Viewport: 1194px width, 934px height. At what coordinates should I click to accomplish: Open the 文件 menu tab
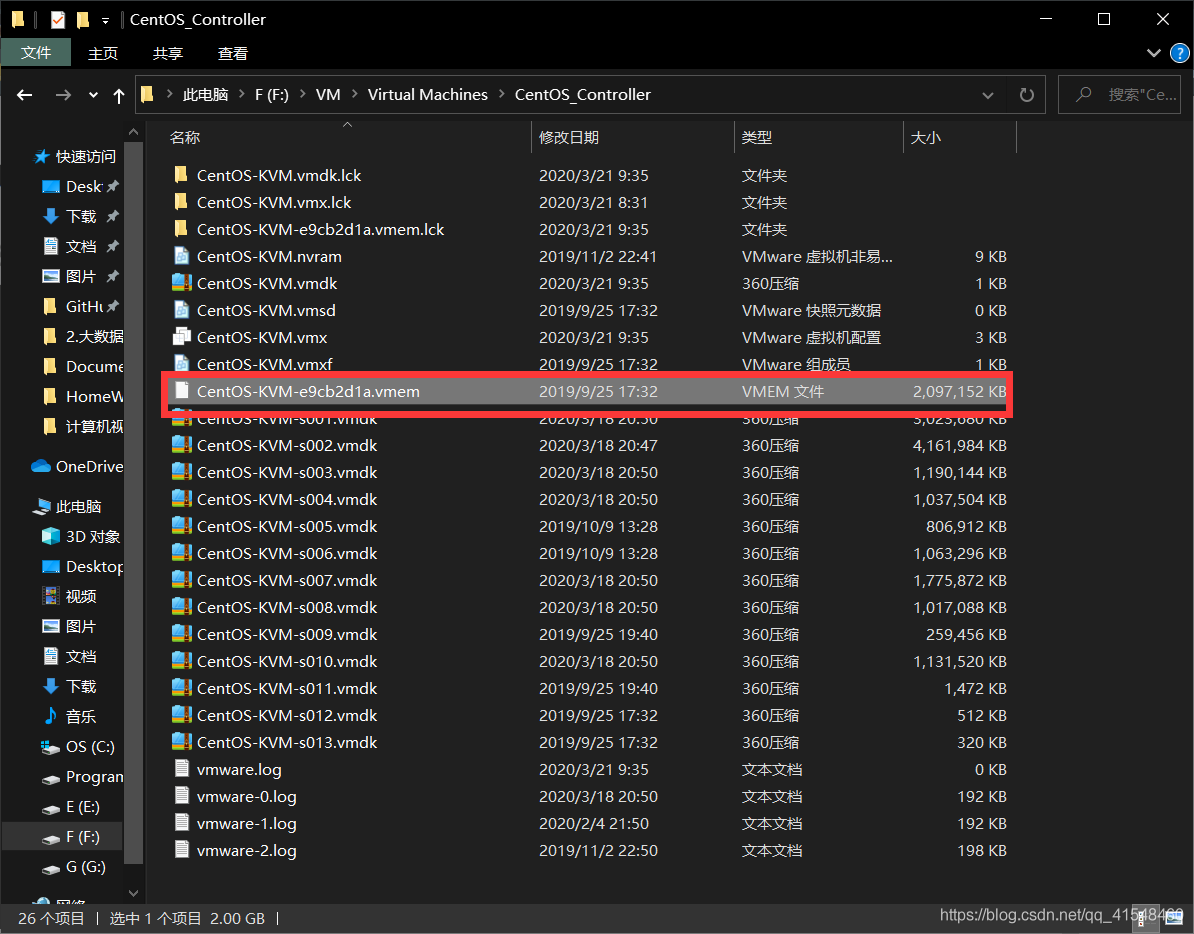[36, 53]
